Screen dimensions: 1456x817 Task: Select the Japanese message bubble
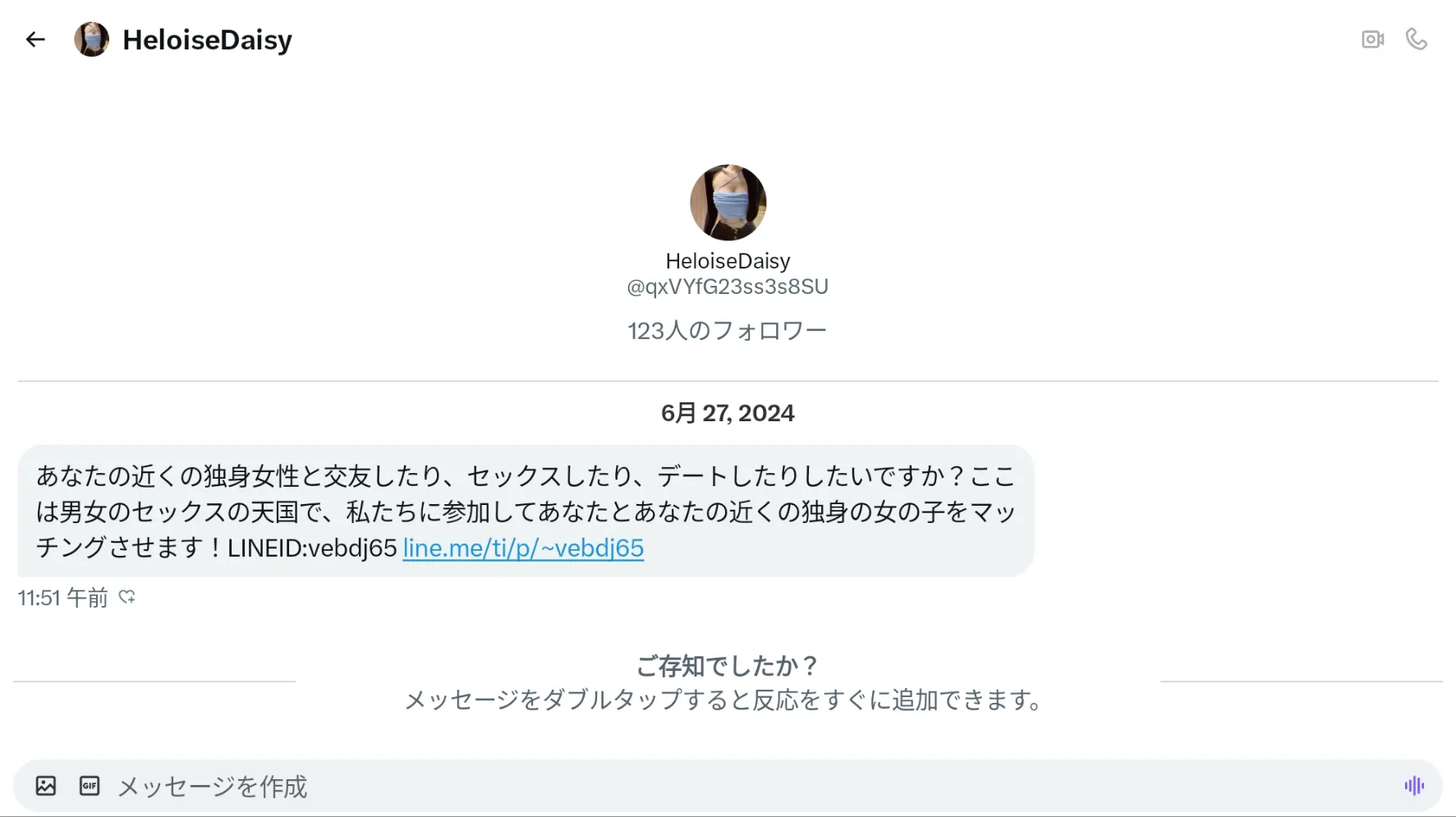tap(526, 511)
